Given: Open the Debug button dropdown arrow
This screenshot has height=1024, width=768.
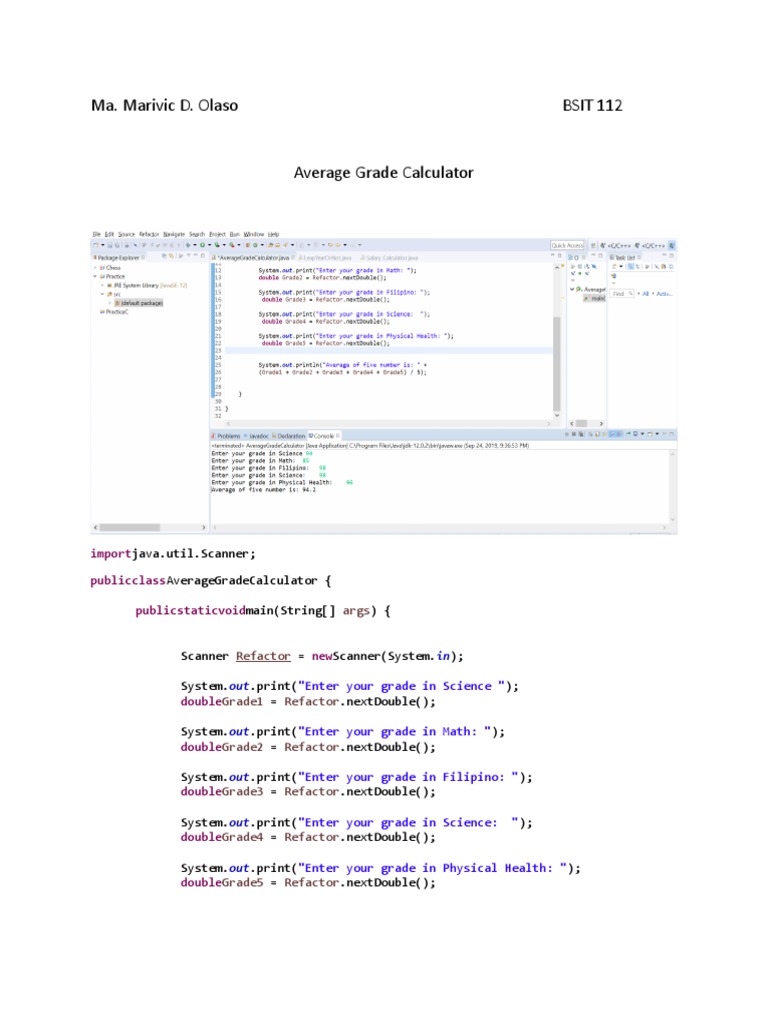Looking at the screenshot, I should pyautogui.click(x=195, y=245).
